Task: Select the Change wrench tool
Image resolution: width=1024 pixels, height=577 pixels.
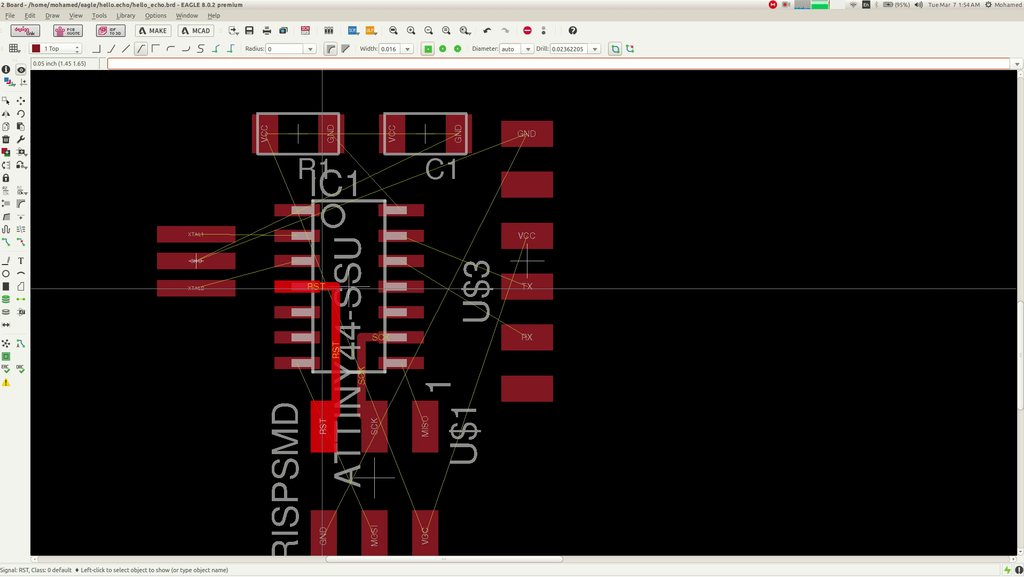Action: pyautogui.click(x=21, y=139)
